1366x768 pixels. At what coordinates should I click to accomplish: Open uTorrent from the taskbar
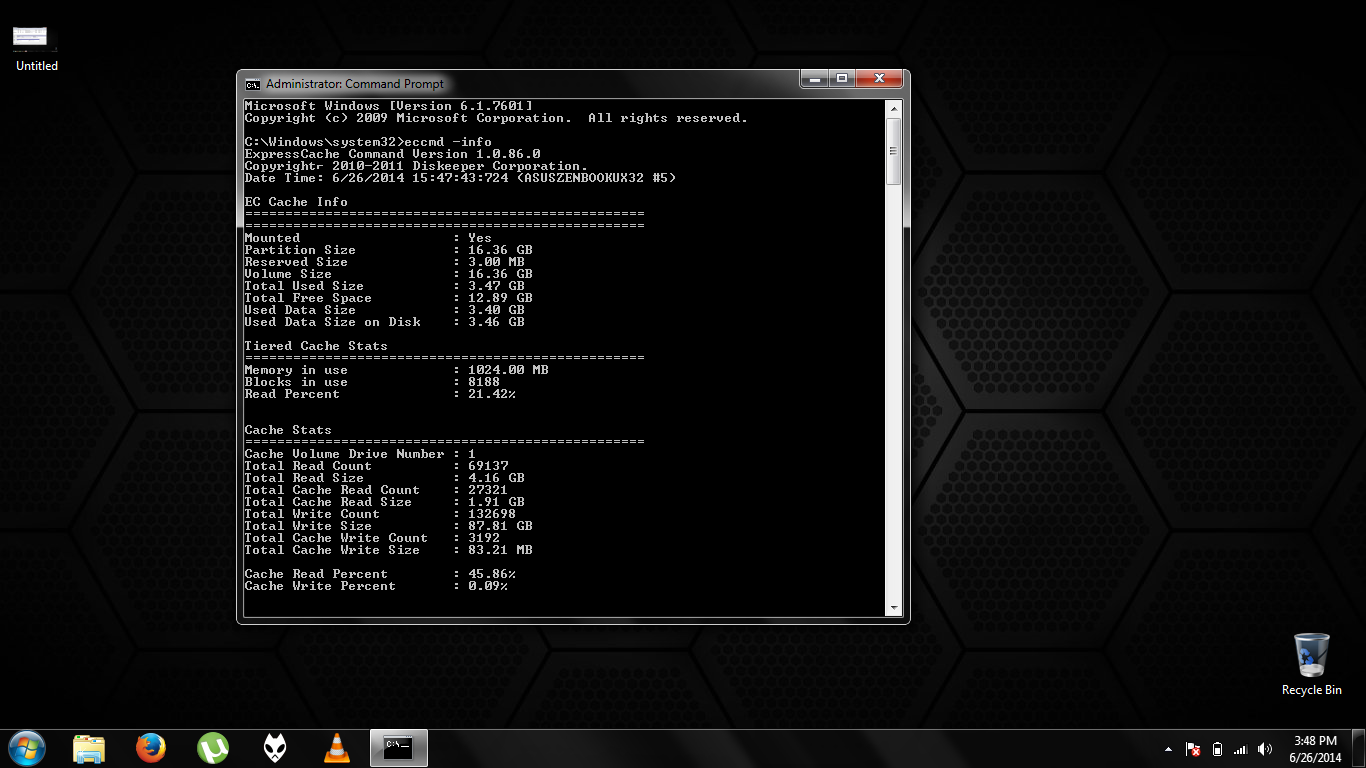pyautogui.click(x=213, y=748)
